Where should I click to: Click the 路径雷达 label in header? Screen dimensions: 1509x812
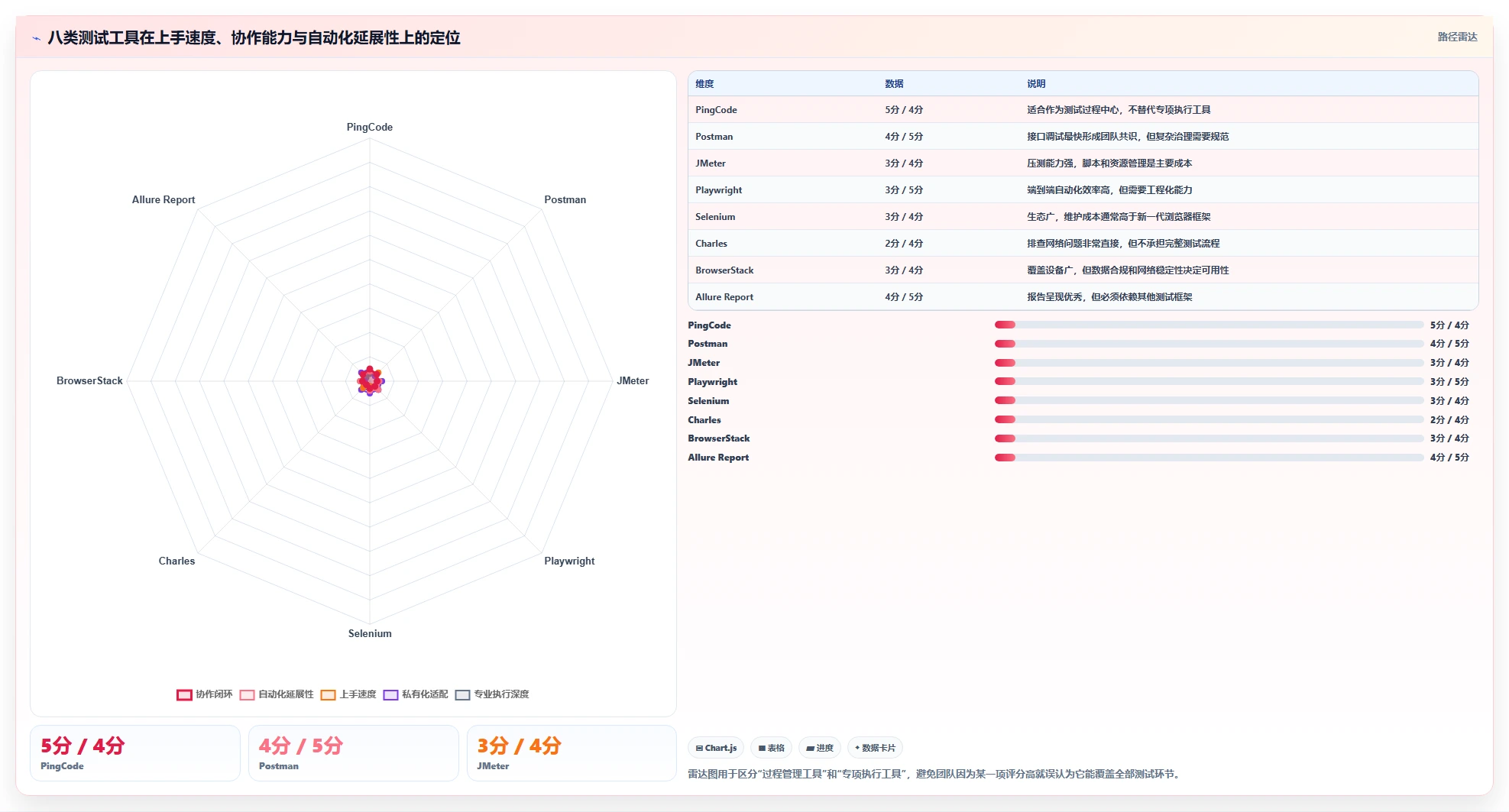[1457, 37]
